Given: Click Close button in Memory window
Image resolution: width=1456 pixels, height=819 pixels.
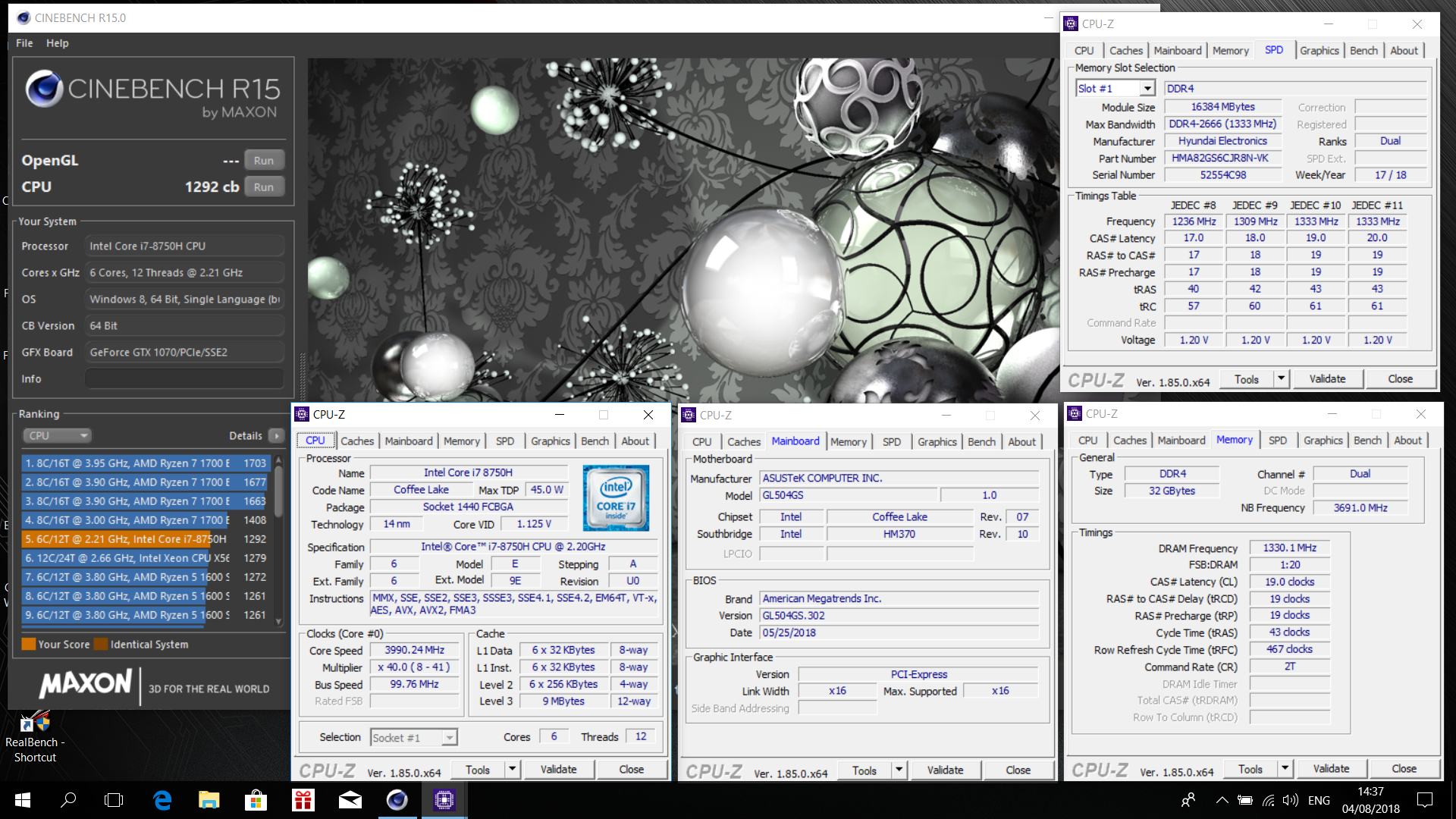Looking at the screenshot, I should [x=1404, y=768].
